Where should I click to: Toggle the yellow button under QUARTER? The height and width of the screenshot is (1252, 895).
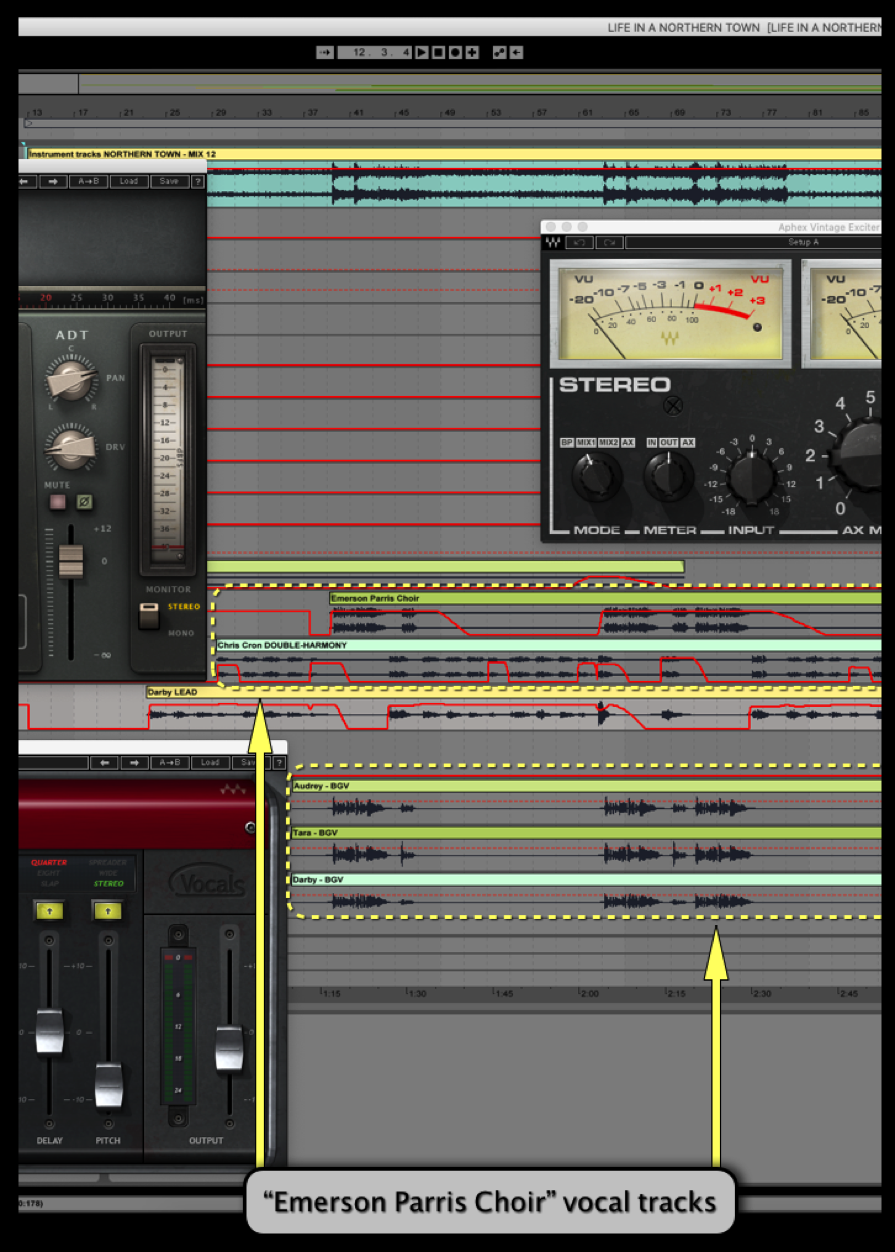[x=49, y=910]
